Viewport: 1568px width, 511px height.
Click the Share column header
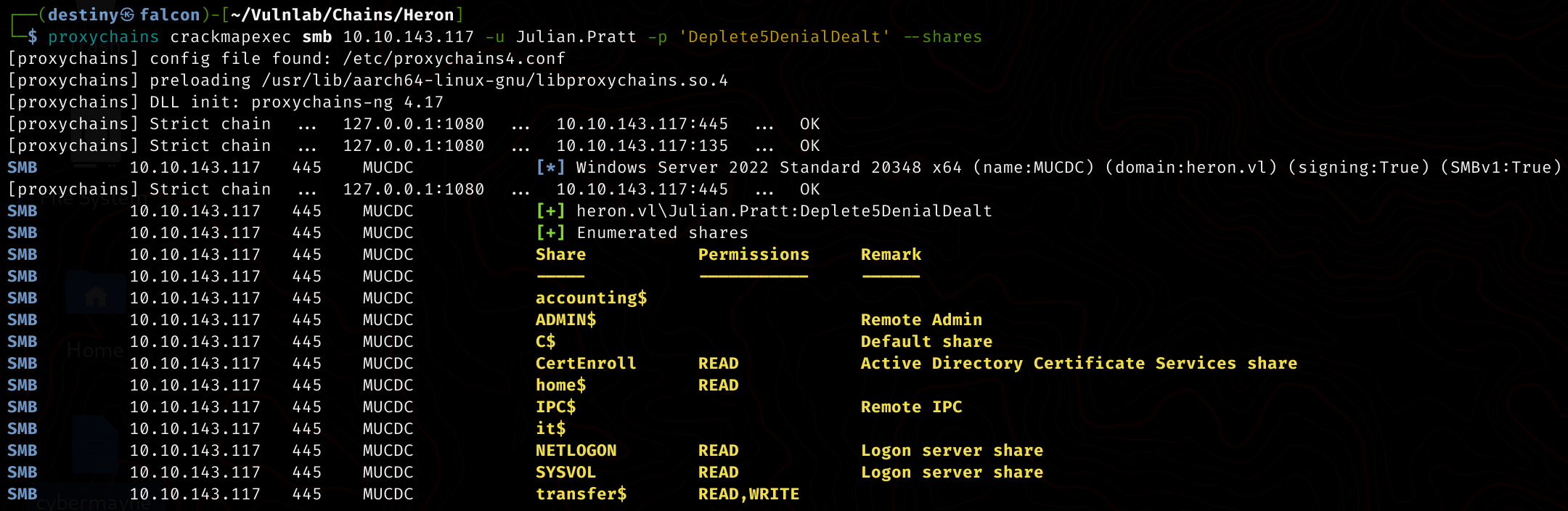(x=560, y=255)
